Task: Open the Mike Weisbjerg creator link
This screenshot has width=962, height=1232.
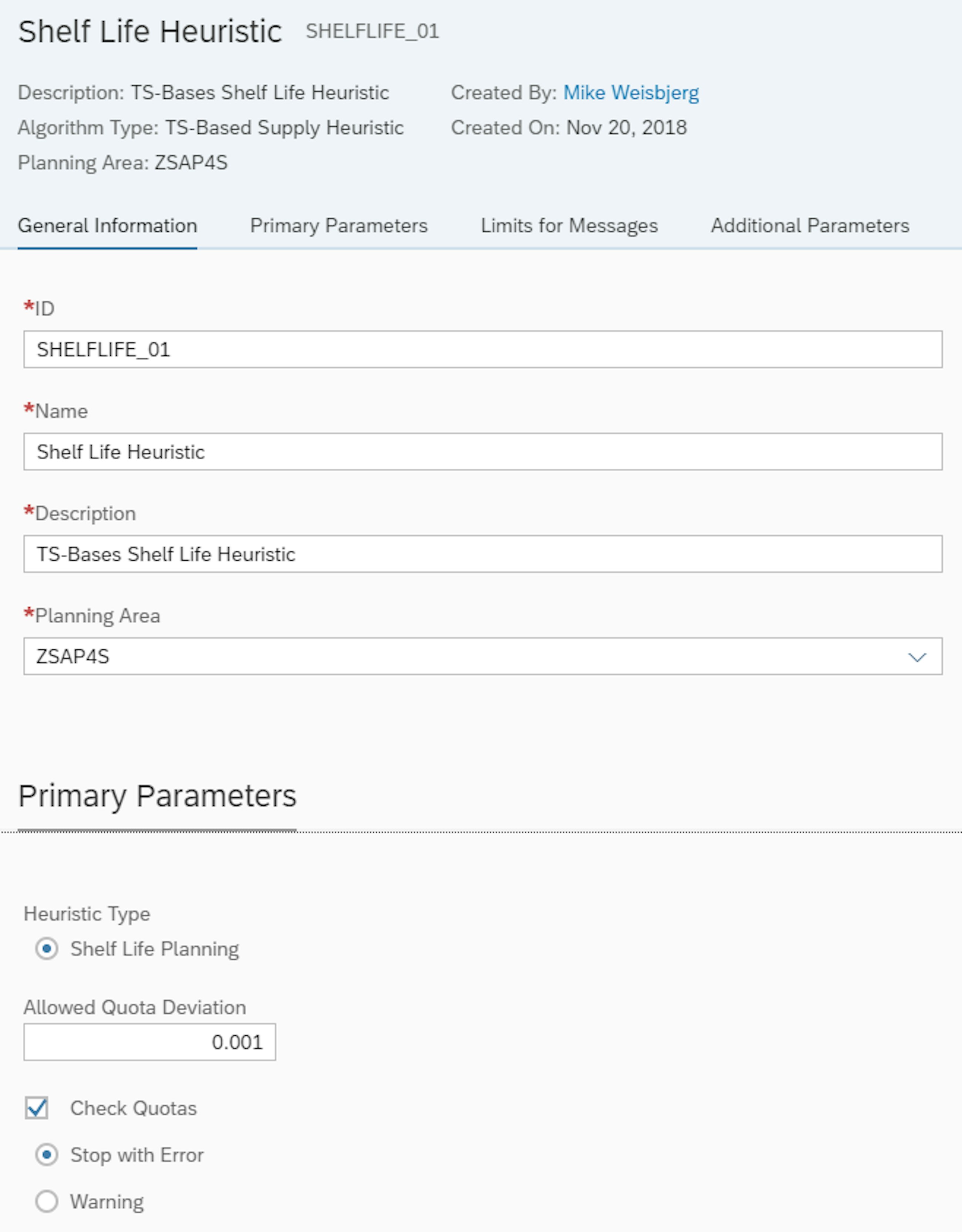Action: [631, 92]
